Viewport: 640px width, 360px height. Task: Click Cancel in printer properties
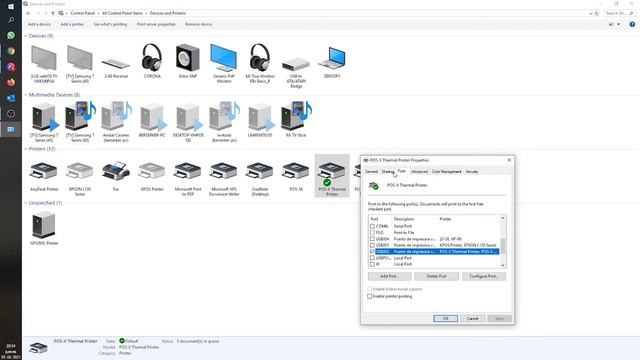(472, 318)
